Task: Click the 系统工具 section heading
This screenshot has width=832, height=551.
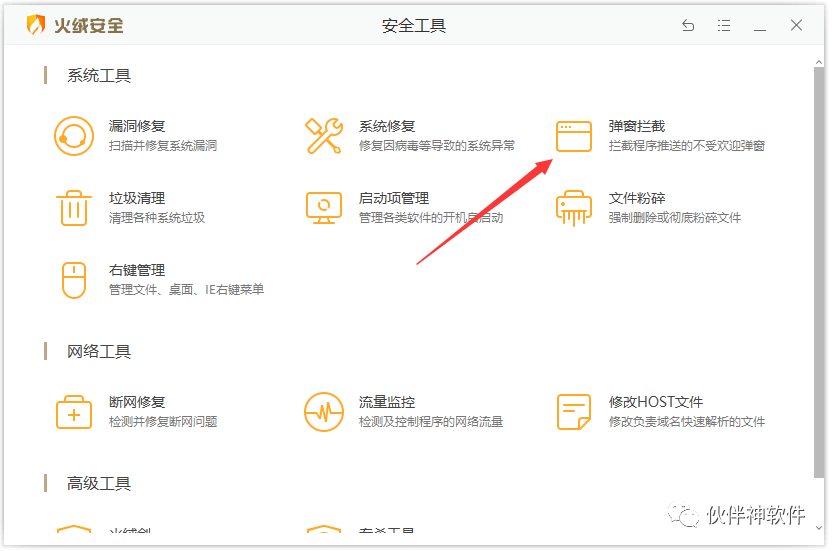Action: click(x=99, y=75)
